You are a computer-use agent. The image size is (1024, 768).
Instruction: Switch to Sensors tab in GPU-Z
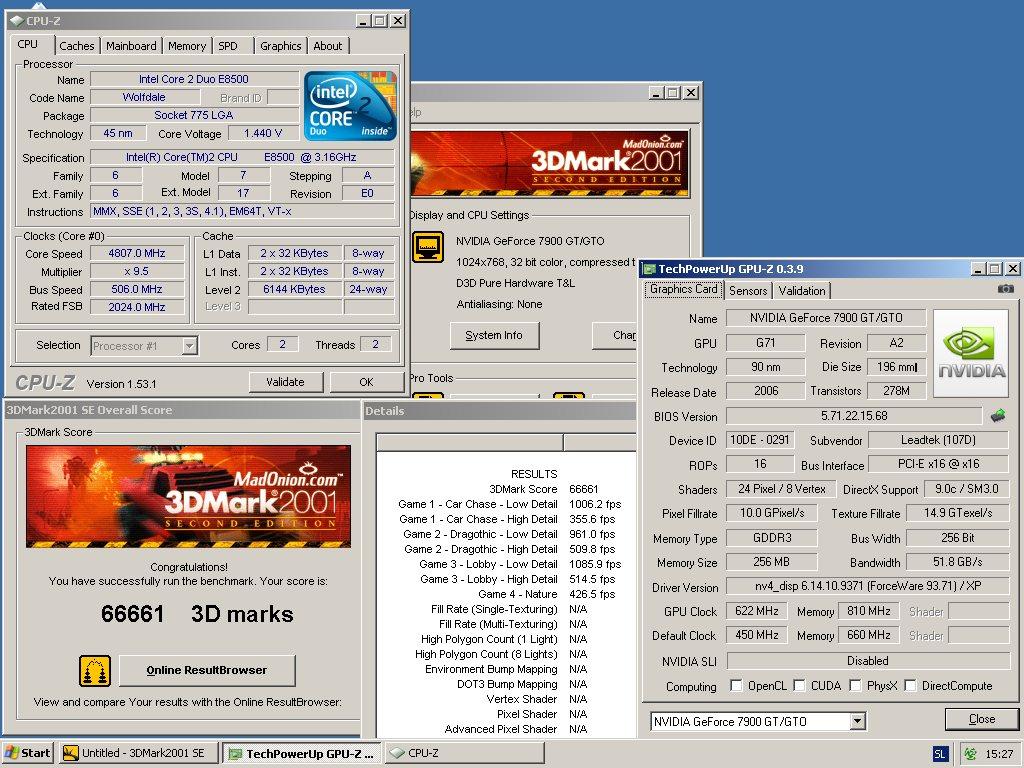click(748, 291)
